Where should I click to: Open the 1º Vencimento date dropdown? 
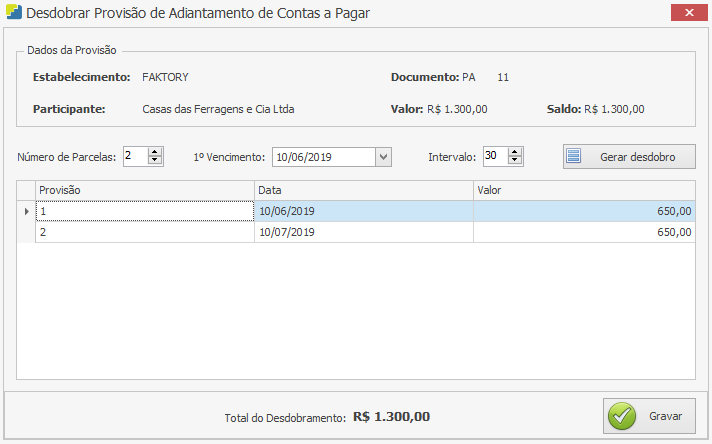tap(383, 157)
